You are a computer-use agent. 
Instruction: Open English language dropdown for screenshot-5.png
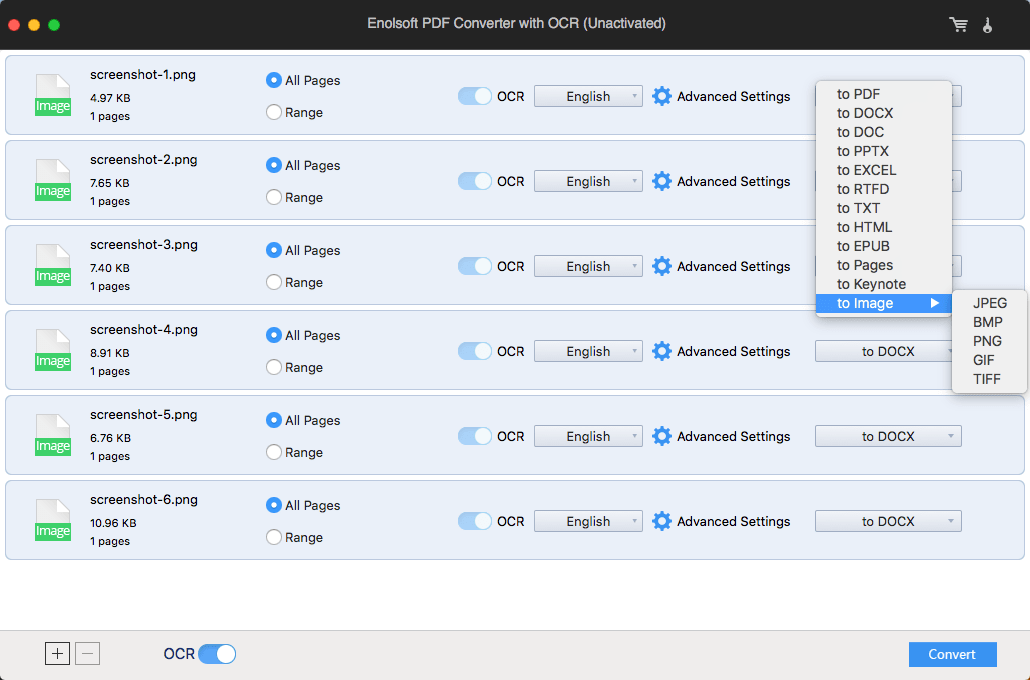click(588, 436)
